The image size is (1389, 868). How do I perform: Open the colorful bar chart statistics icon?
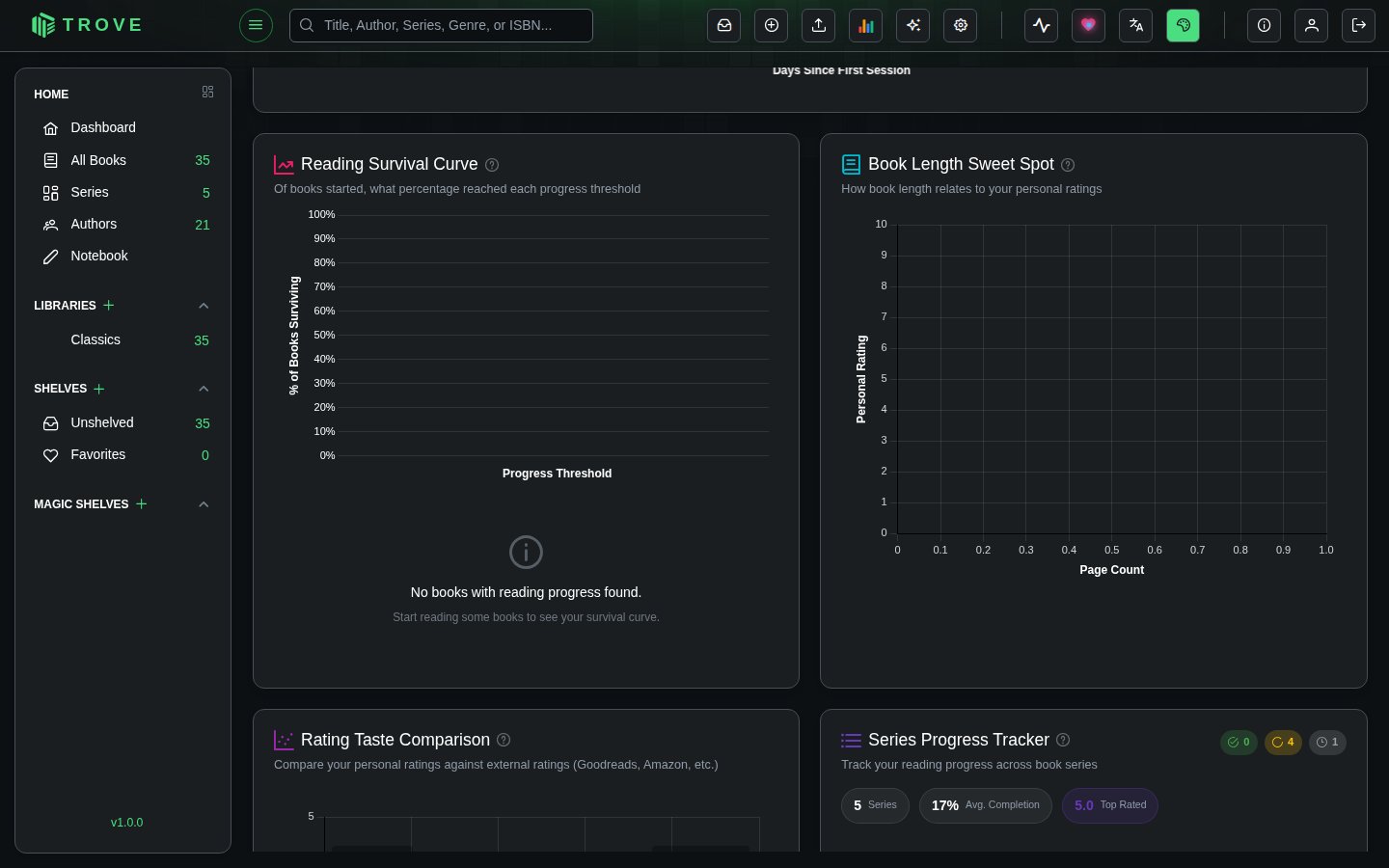(x=866, y=25)
